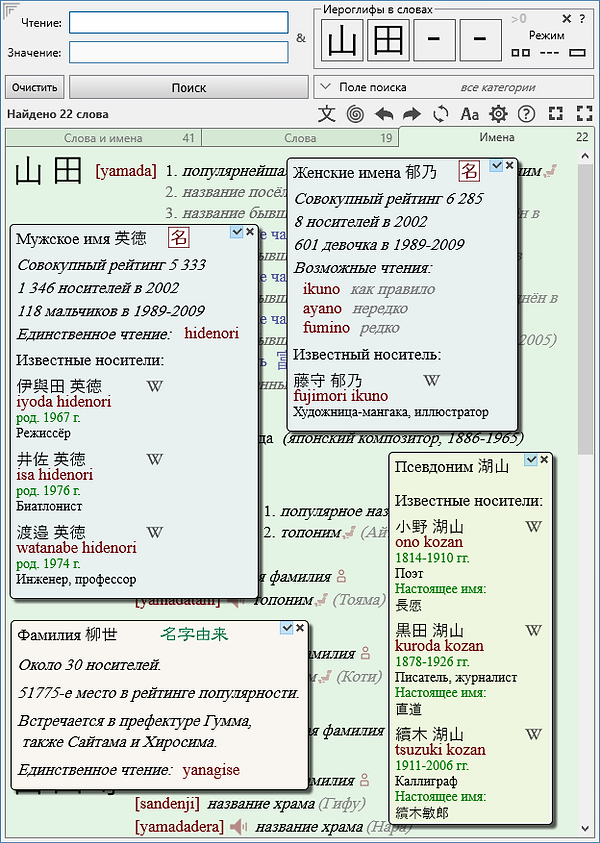Open Wikipedia W icon for fujimori ikuno
The width and height of the screenshot is (600, 843).
click(432, 381)
